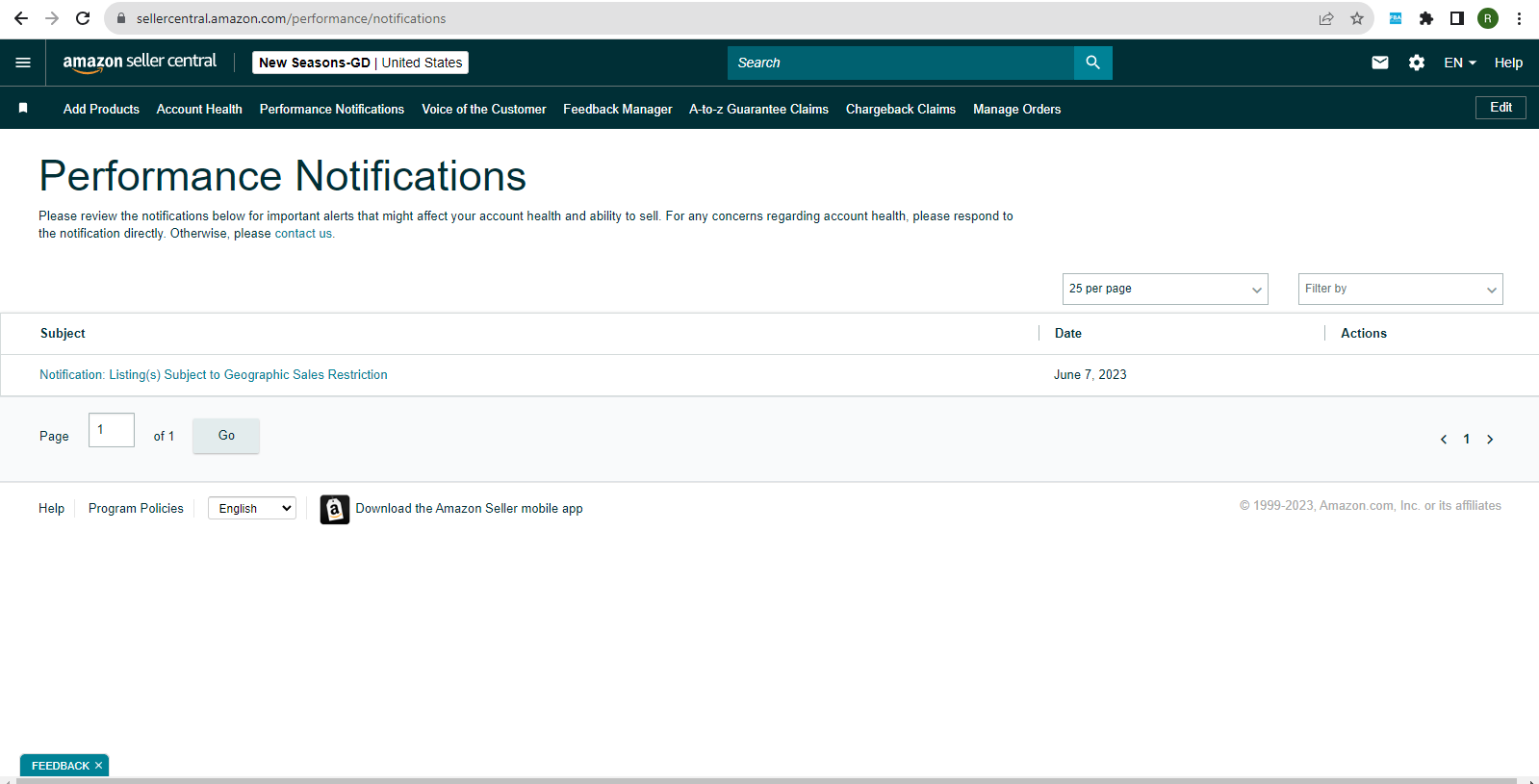Go back to the previous browser page

(21, 18)
